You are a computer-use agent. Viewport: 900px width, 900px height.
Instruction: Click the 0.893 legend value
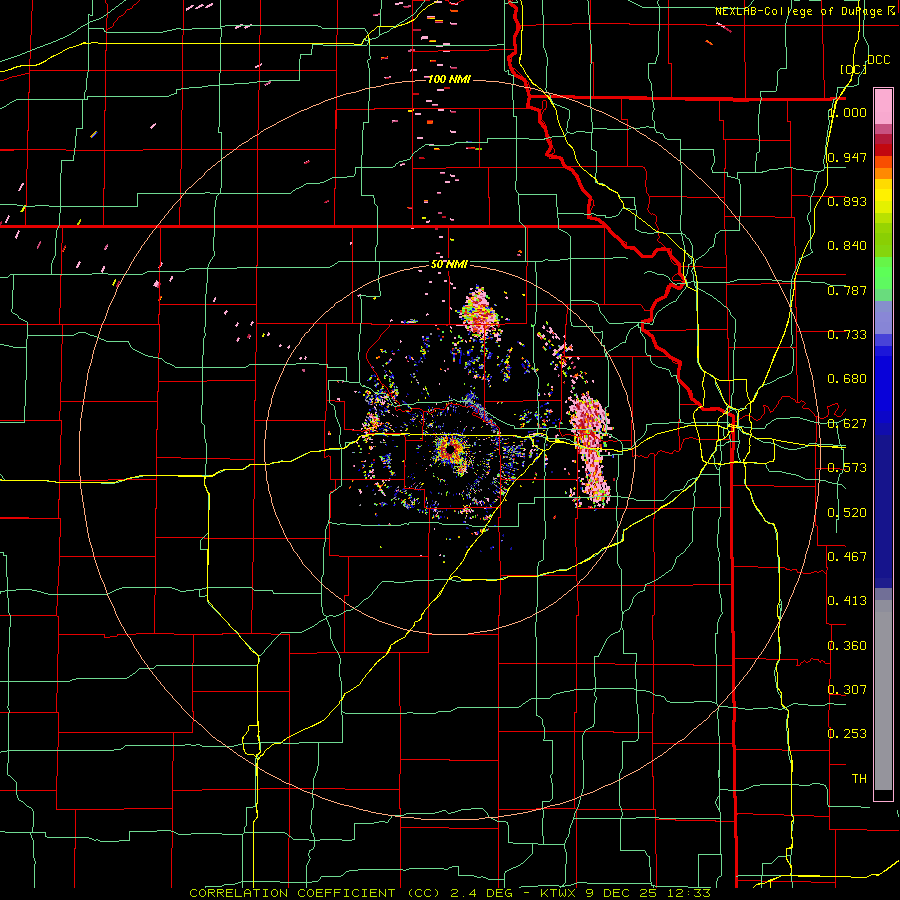click(847, 201)
